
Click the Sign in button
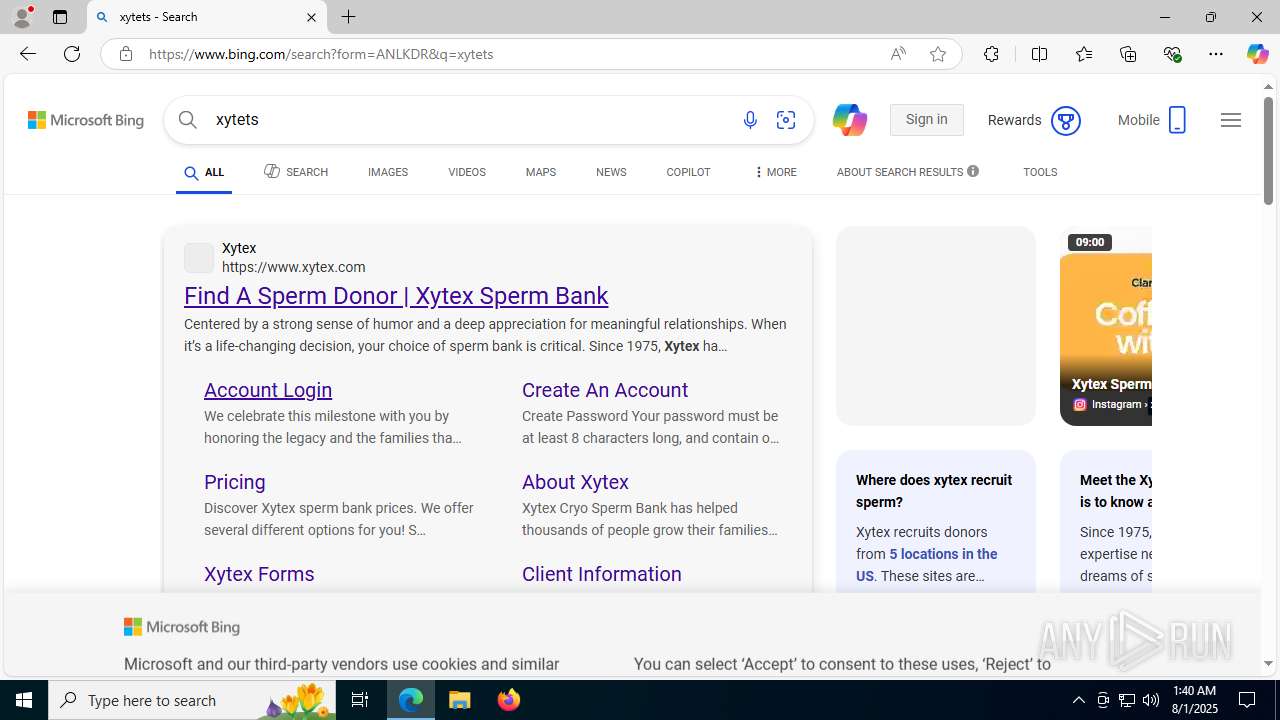[x=926, y=120]
